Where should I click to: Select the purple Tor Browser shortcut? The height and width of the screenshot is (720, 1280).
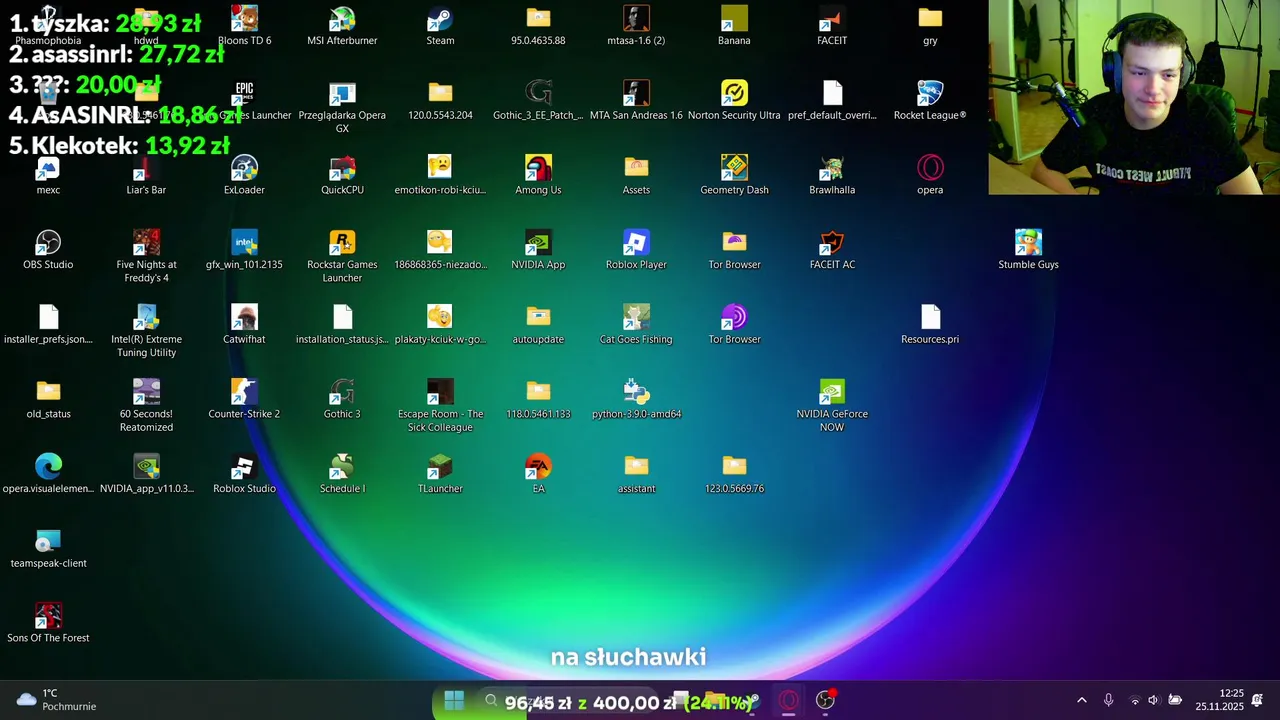pyautogui.click(x=734, y=325)
